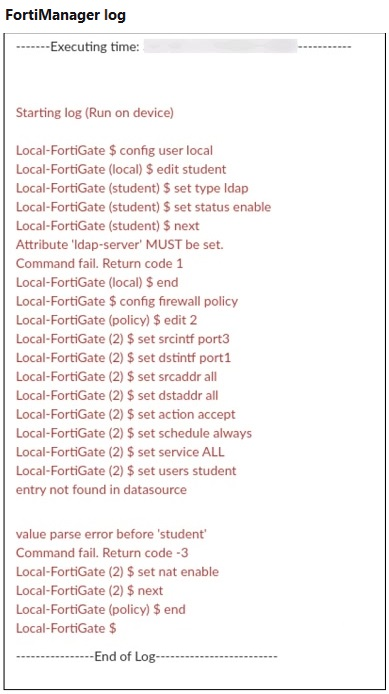Select the set users student line
Image resolution: width=389 pixels, height=694 pixels.
[126, 470]
